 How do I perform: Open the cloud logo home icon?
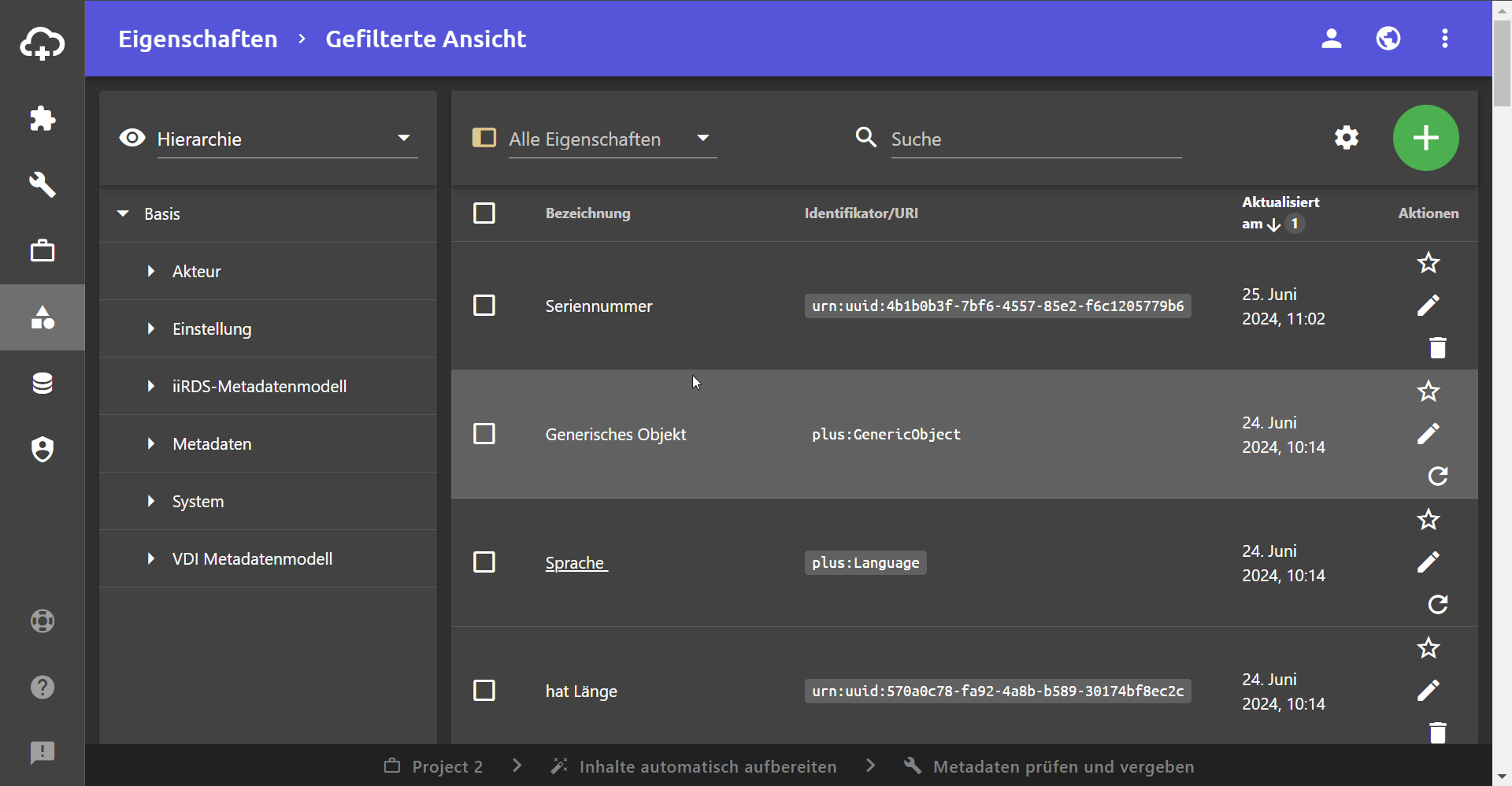[42, 43]
